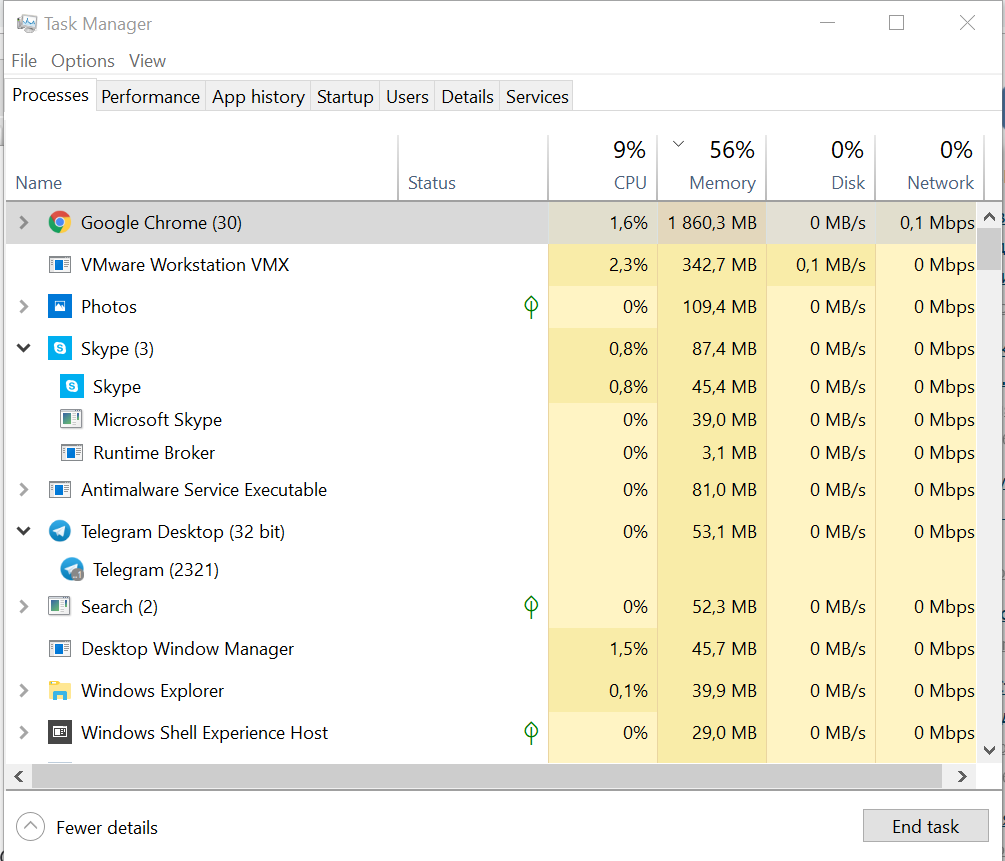Sort by the CPU column header
The height and width of the screenshot is (861, 1005).
603,168
